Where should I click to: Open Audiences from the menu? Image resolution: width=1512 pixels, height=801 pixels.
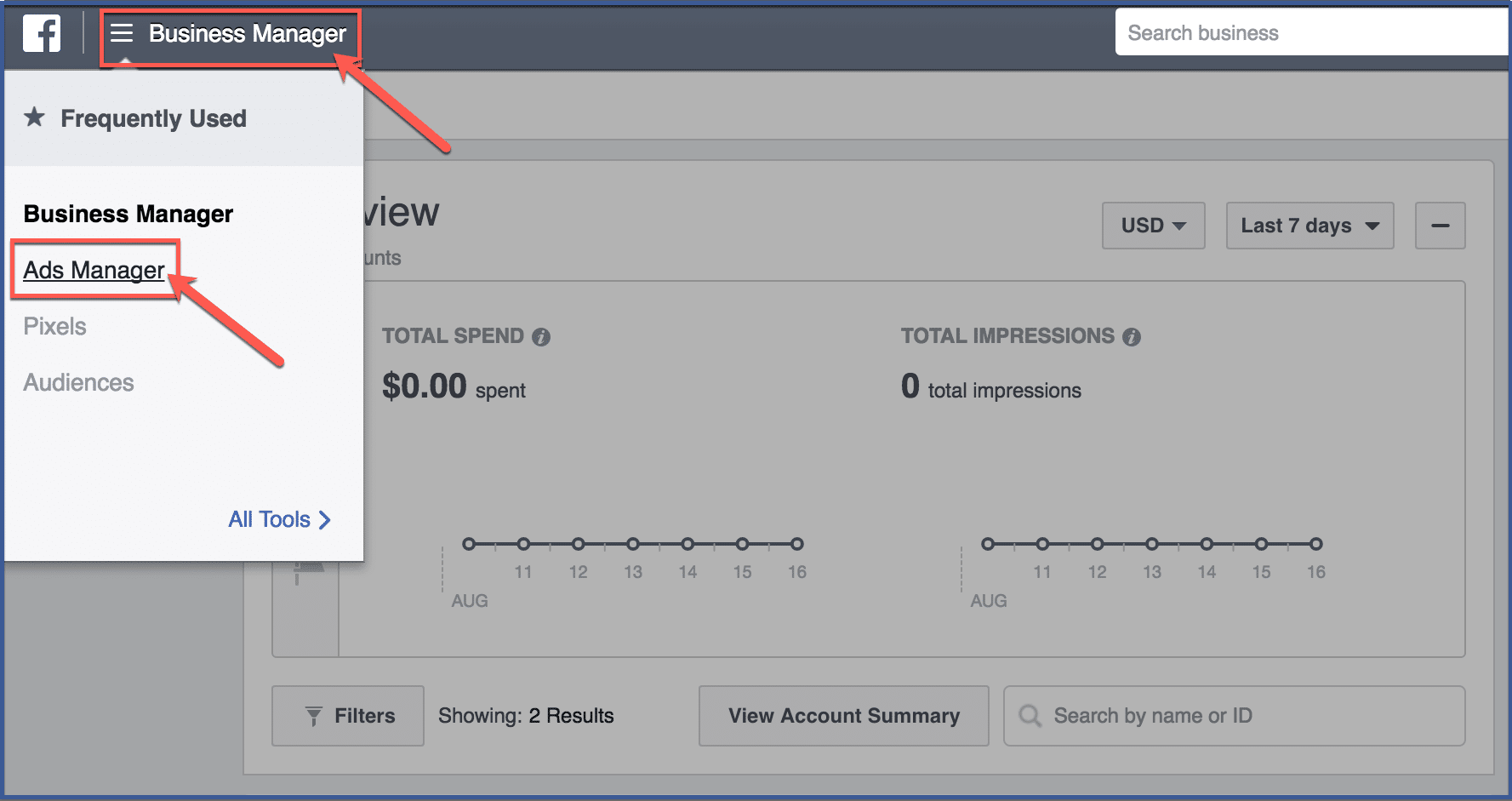(x=78, y=382)
